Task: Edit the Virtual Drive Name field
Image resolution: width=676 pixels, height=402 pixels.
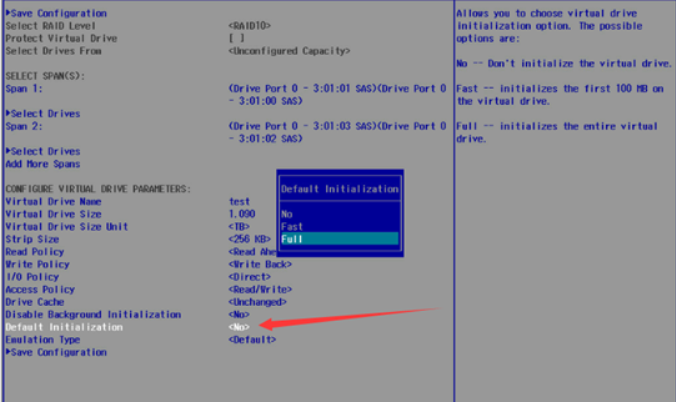Action: pos(239,201)
